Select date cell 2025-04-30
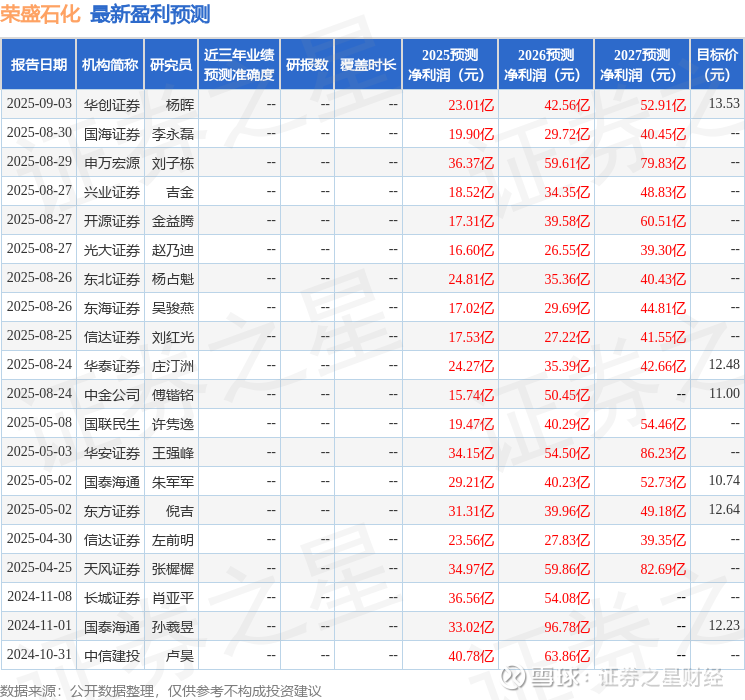Viewport: 745px width, 700px height. coord(39,538)
